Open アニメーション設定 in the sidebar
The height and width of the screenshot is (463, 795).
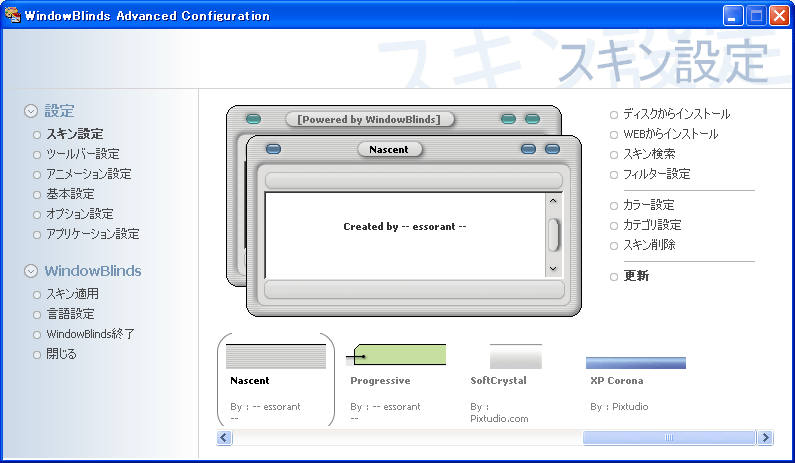pos(89,174)
